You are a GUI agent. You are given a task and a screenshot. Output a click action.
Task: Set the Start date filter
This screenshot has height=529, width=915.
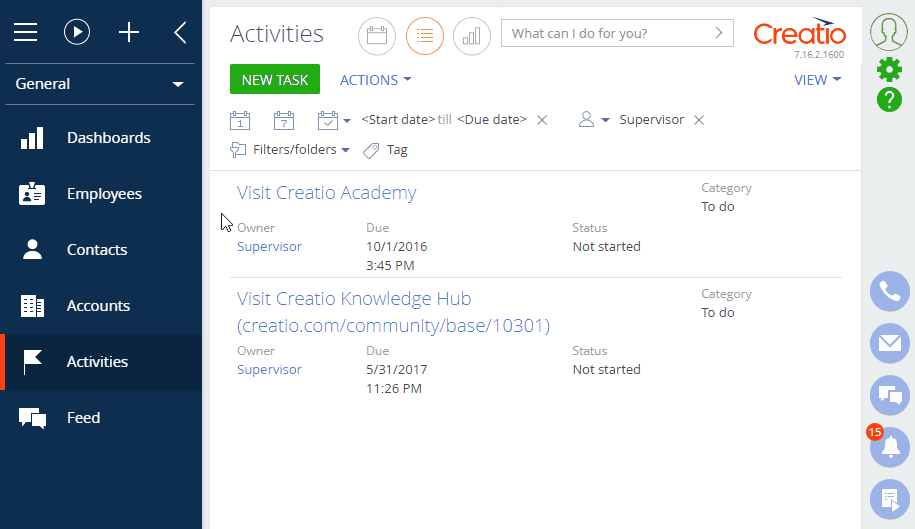point(398,120)
